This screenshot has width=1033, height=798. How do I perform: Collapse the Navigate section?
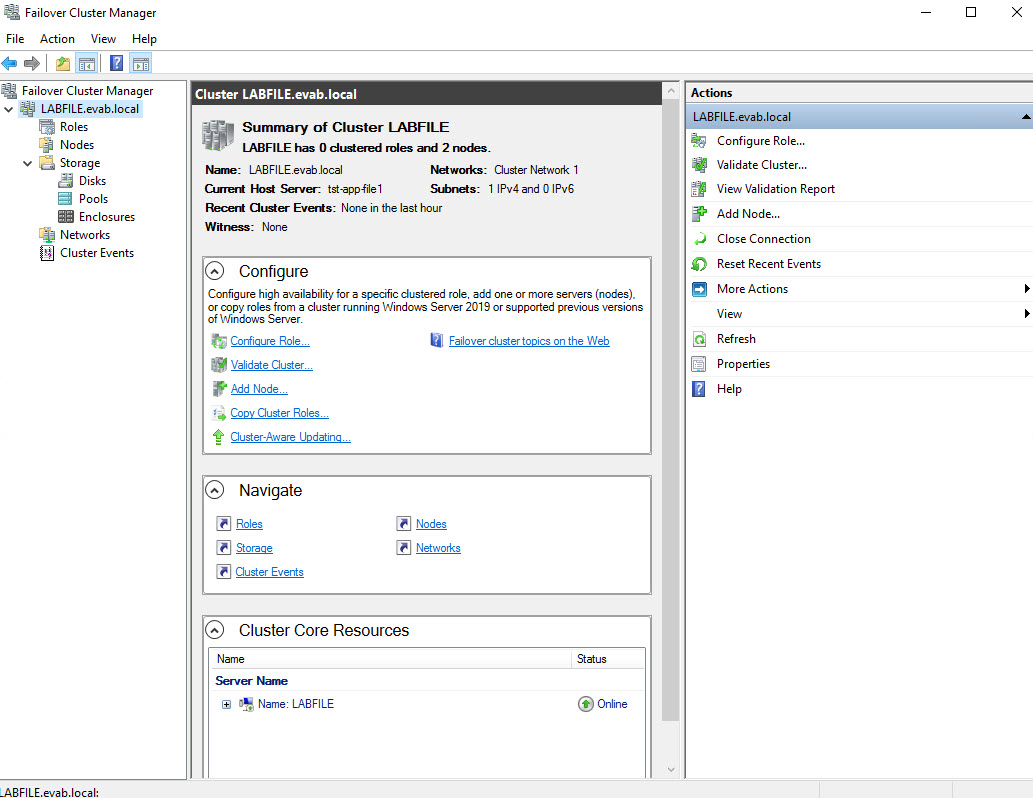tap(214, 490)
